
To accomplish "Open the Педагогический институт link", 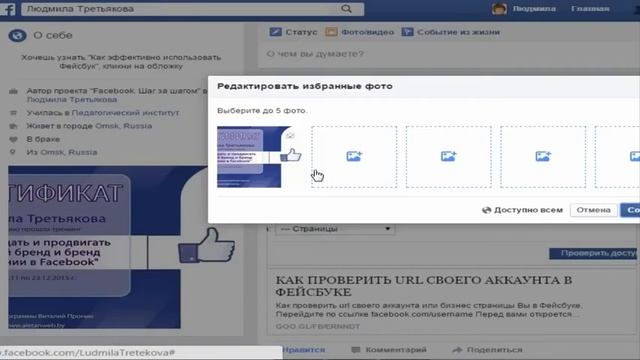I will coord(125,113).
